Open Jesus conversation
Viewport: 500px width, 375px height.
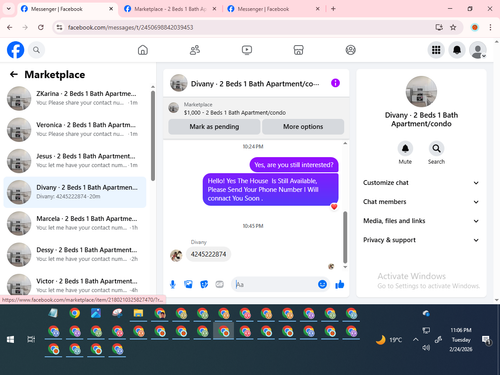tap(75, 161)
